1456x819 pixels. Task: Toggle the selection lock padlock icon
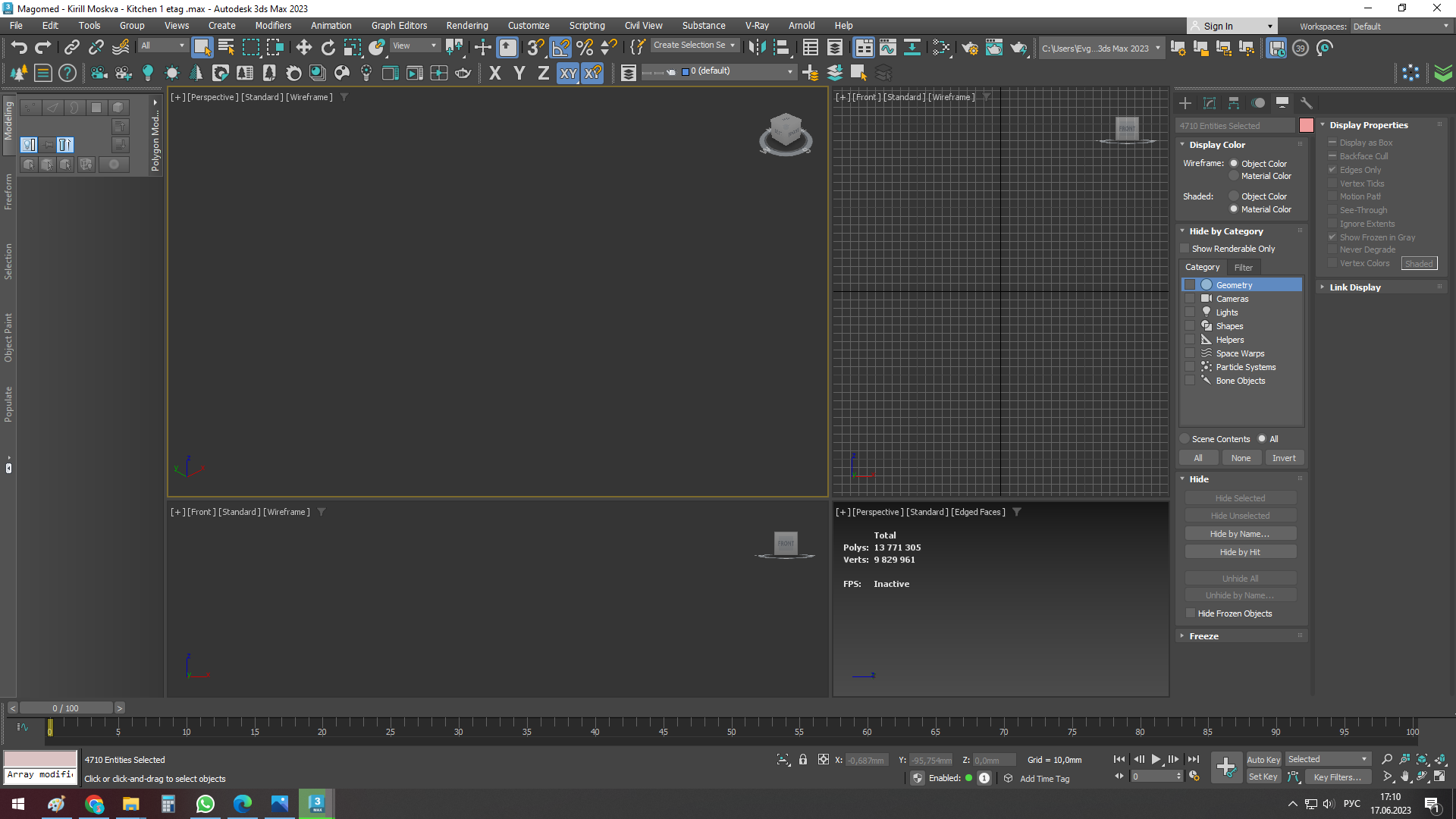(x=803, y=759)
